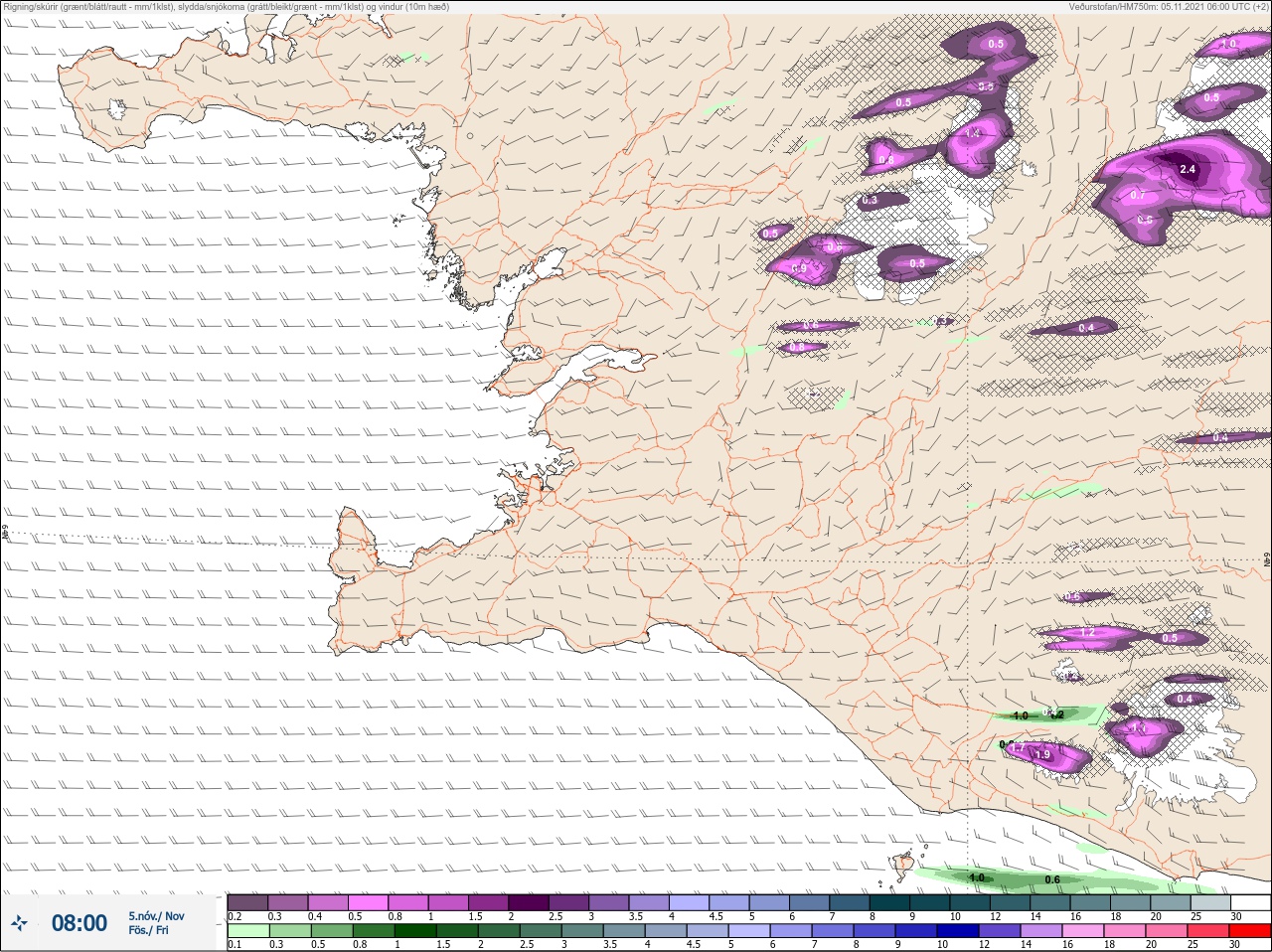Click the 0.3 precipitation label on the snow area
The height and width of the screenshot is (952, 1272).
[870, 200]
